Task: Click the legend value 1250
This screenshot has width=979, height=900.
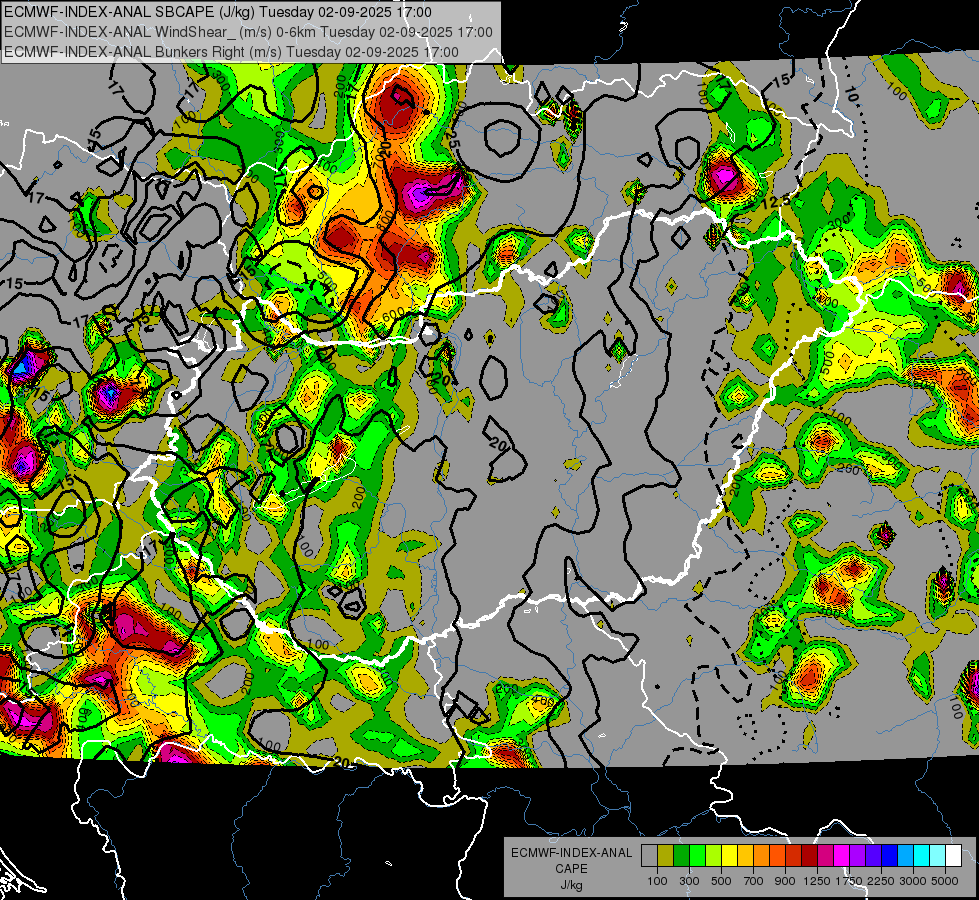Action: click(817, 881)
